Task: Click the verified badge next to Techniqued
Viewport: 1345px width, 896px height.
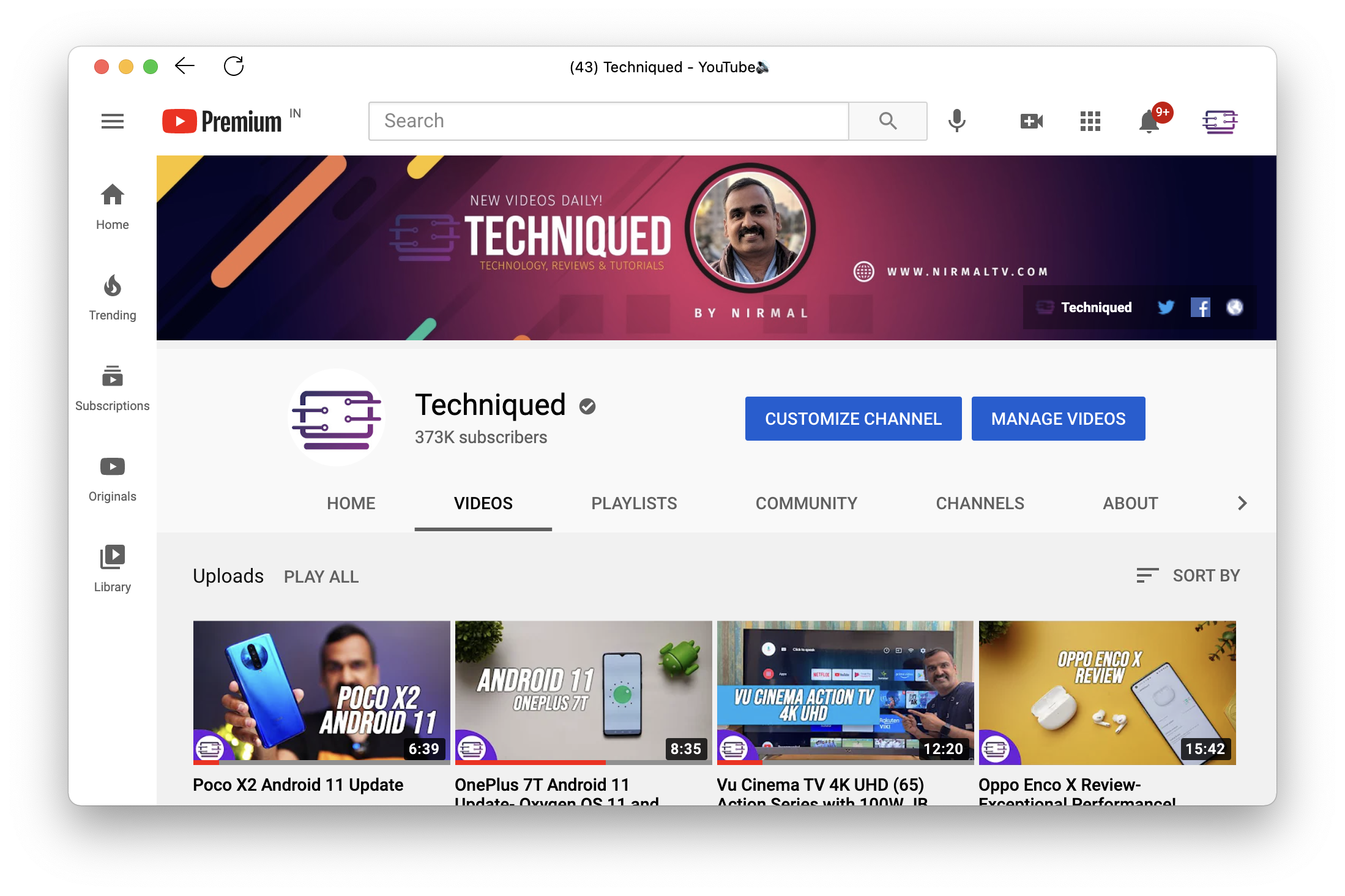Action: pos(587,406)
